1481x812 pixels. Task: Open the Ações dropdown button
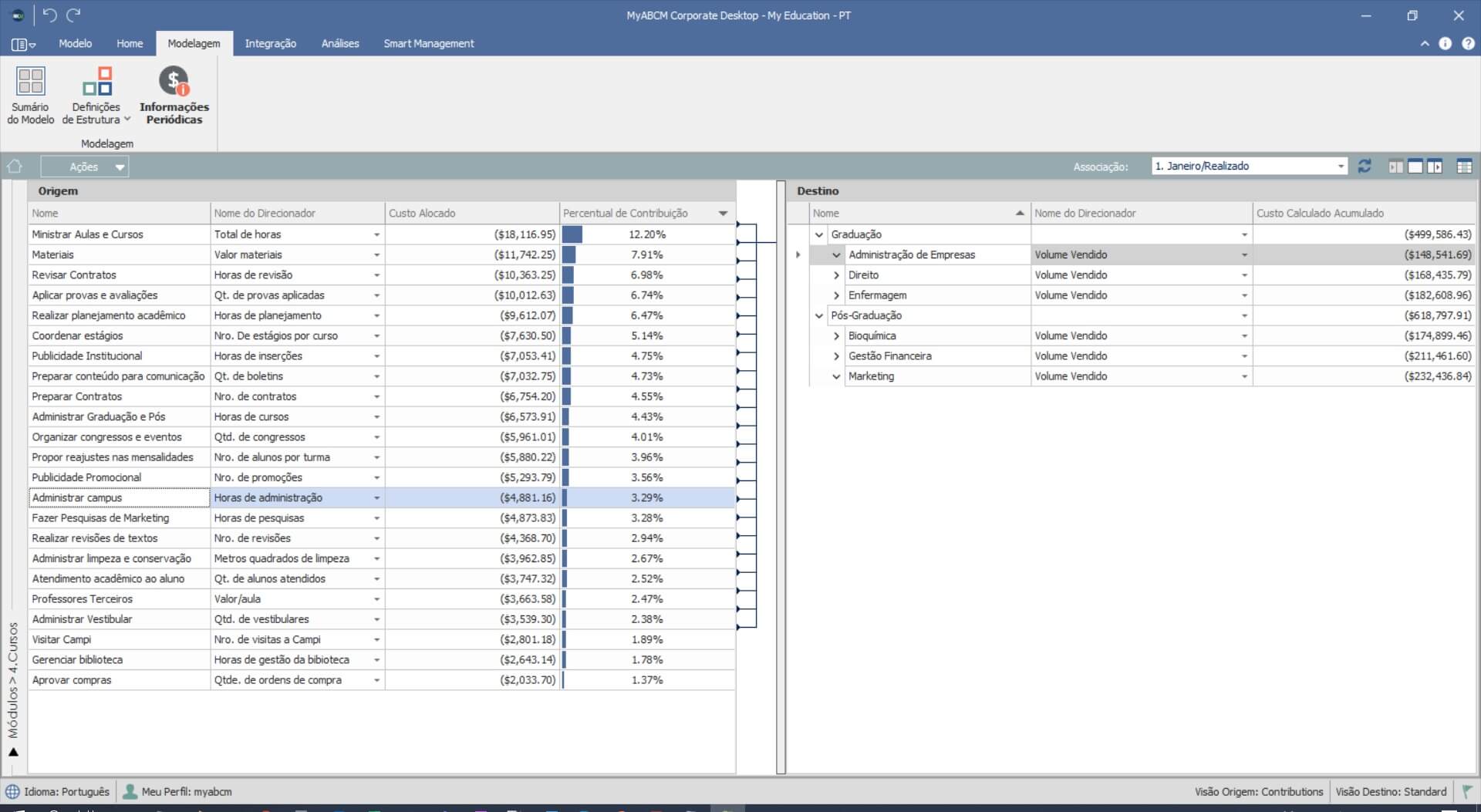(85, 167)
